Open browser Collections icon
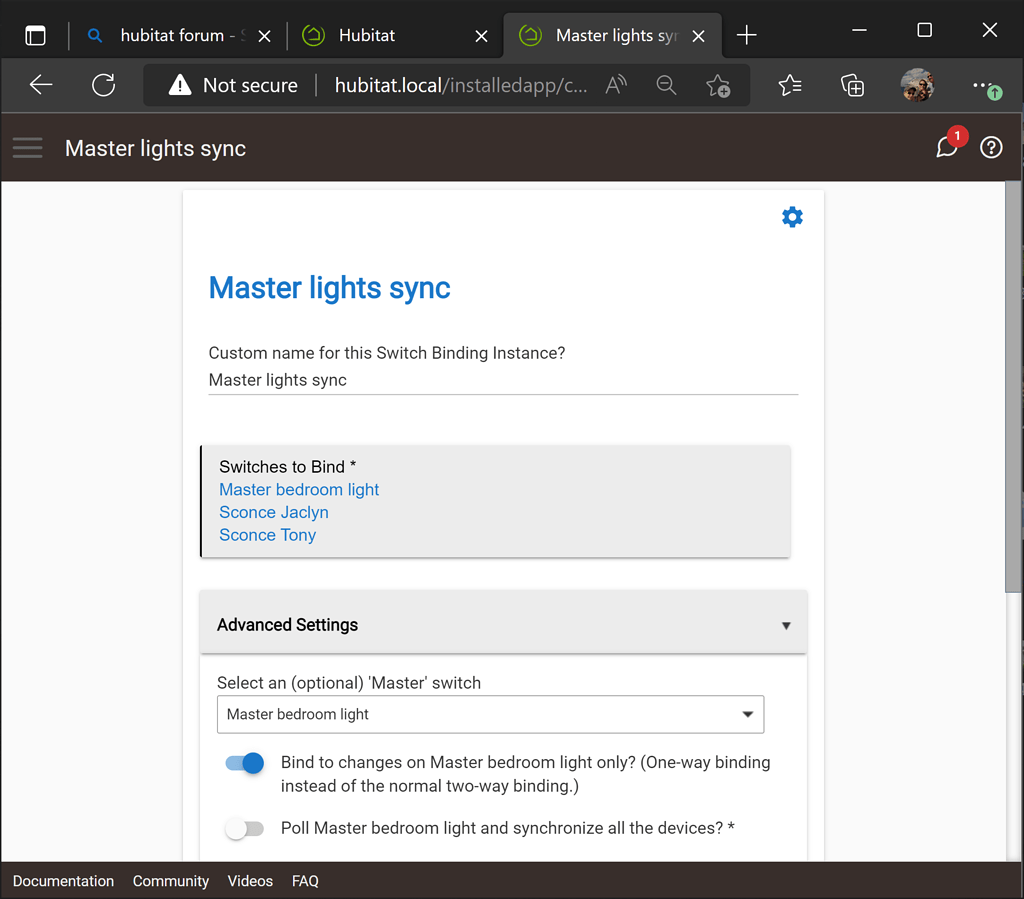 (x=852, y=86)
